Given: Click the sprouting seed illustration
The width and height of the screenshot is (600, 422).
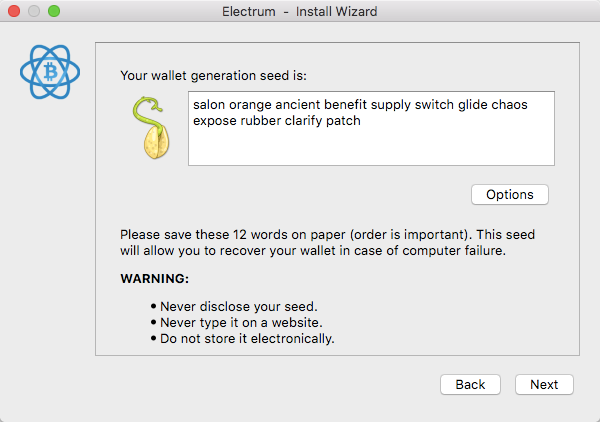Looking at the screenshot, I should [x=151, y=128].
